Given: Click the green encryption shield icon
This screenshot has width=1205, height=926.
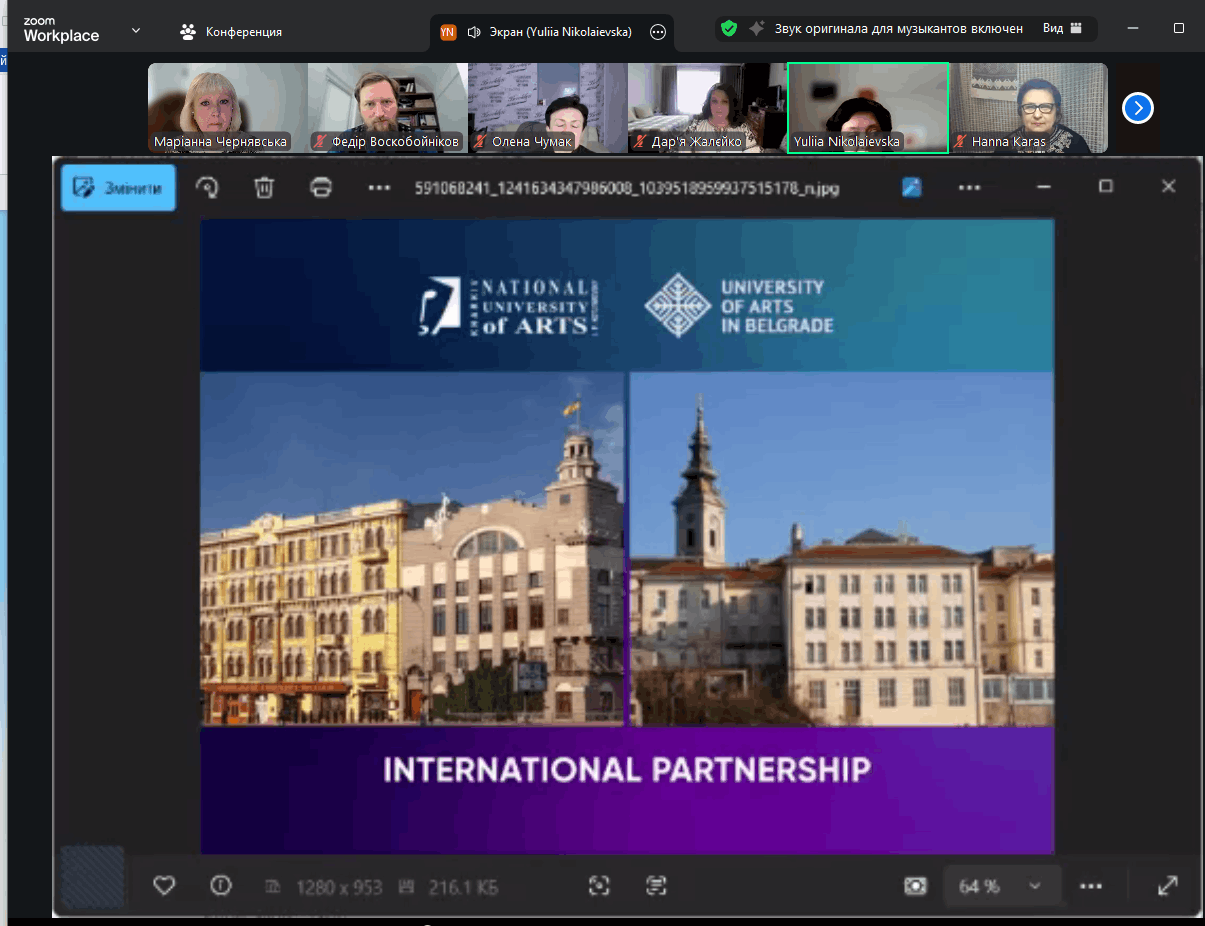Looking at the screenshot, I should click(x=729, y=29).
